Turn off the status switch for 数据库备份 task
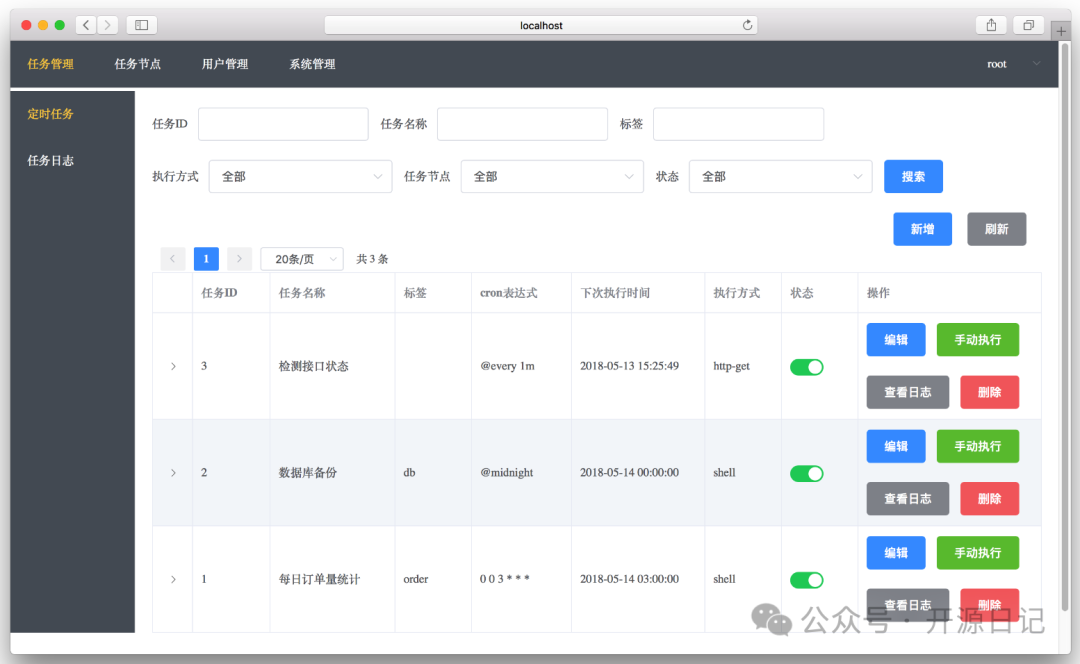The height and width of the screenshot is (664, 1080). point(807,473)
